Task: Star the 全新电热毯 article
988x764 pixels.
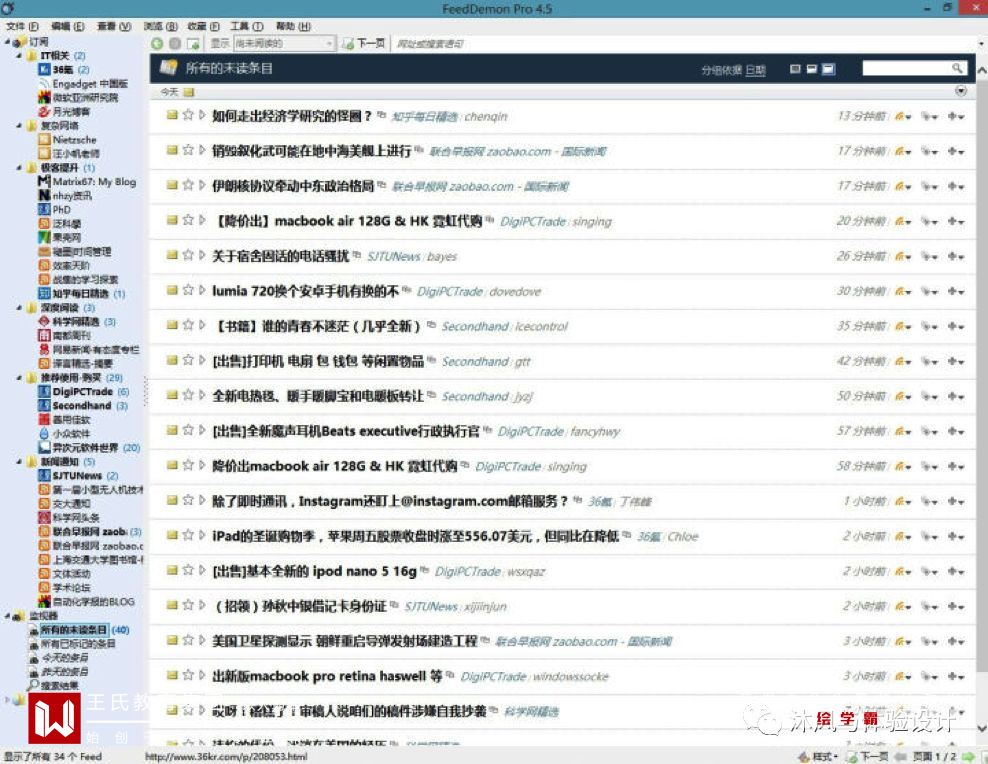Action: [x=188, y=395]
